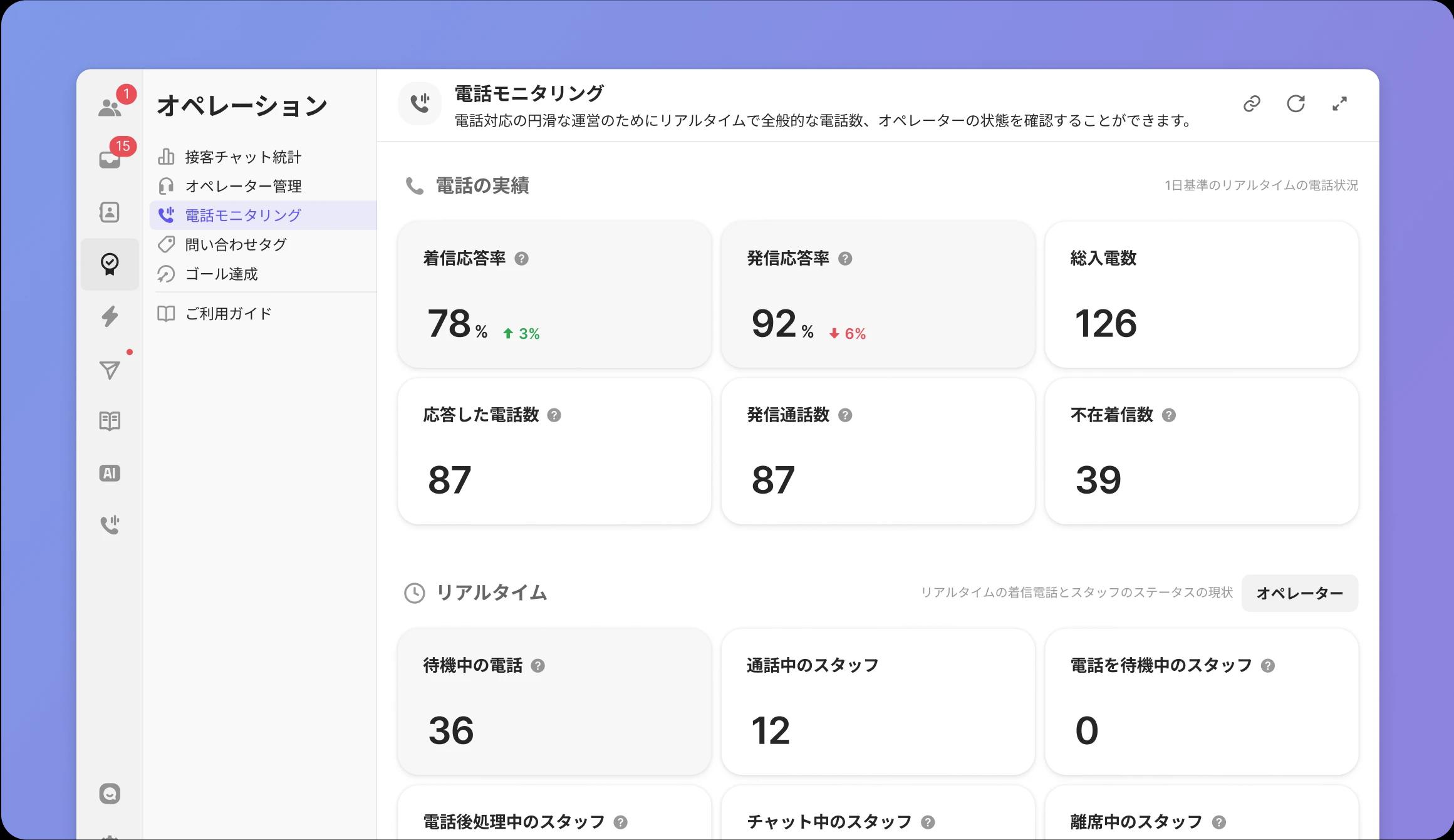Open the AI icon in left rail
This screenshot has height=840, width=1454.
click(x=110, y=473)
